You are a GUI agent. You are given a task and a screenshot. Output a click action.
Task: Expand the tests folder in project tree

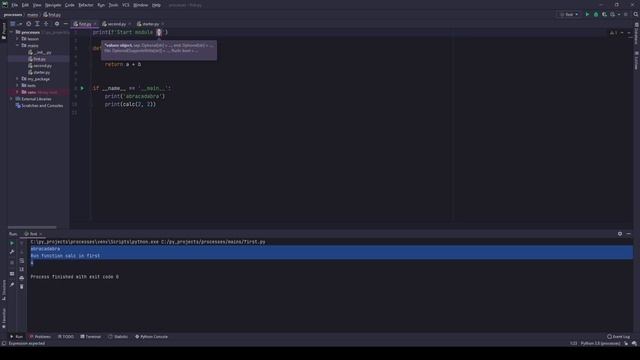18,86
